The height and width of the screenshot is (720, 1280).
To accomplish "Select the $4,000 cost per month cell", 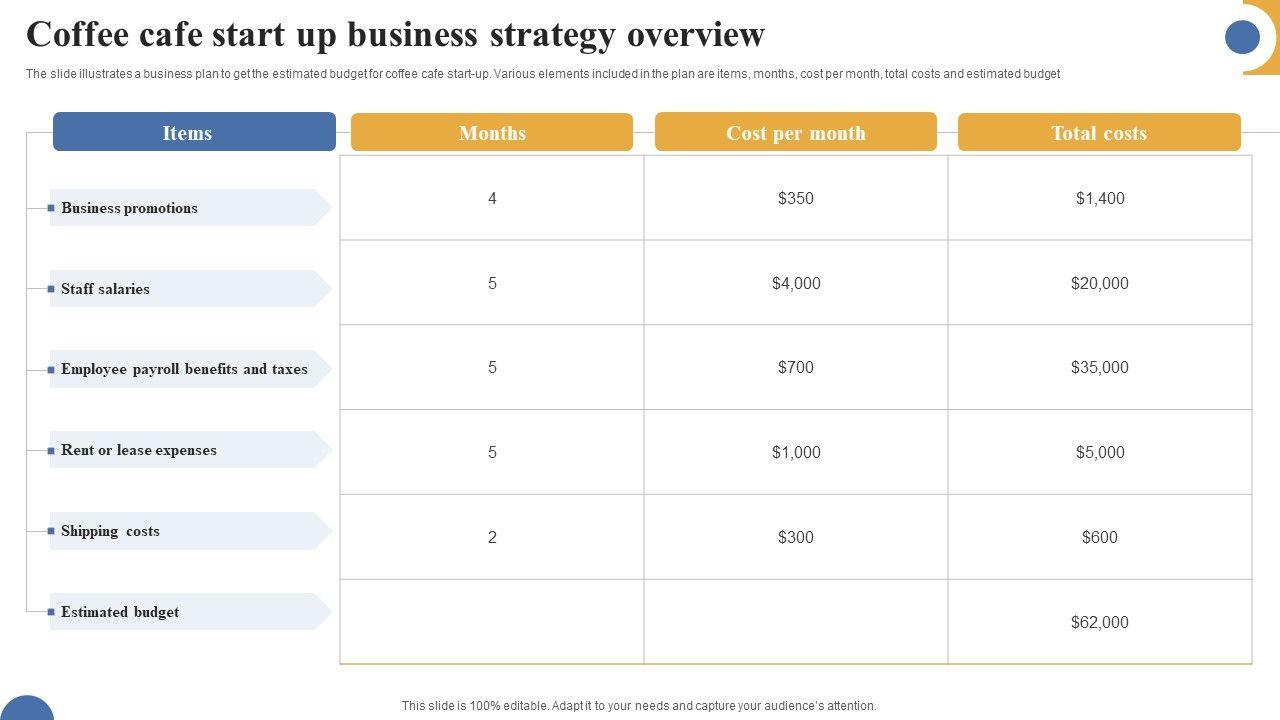I will [796, 283].
